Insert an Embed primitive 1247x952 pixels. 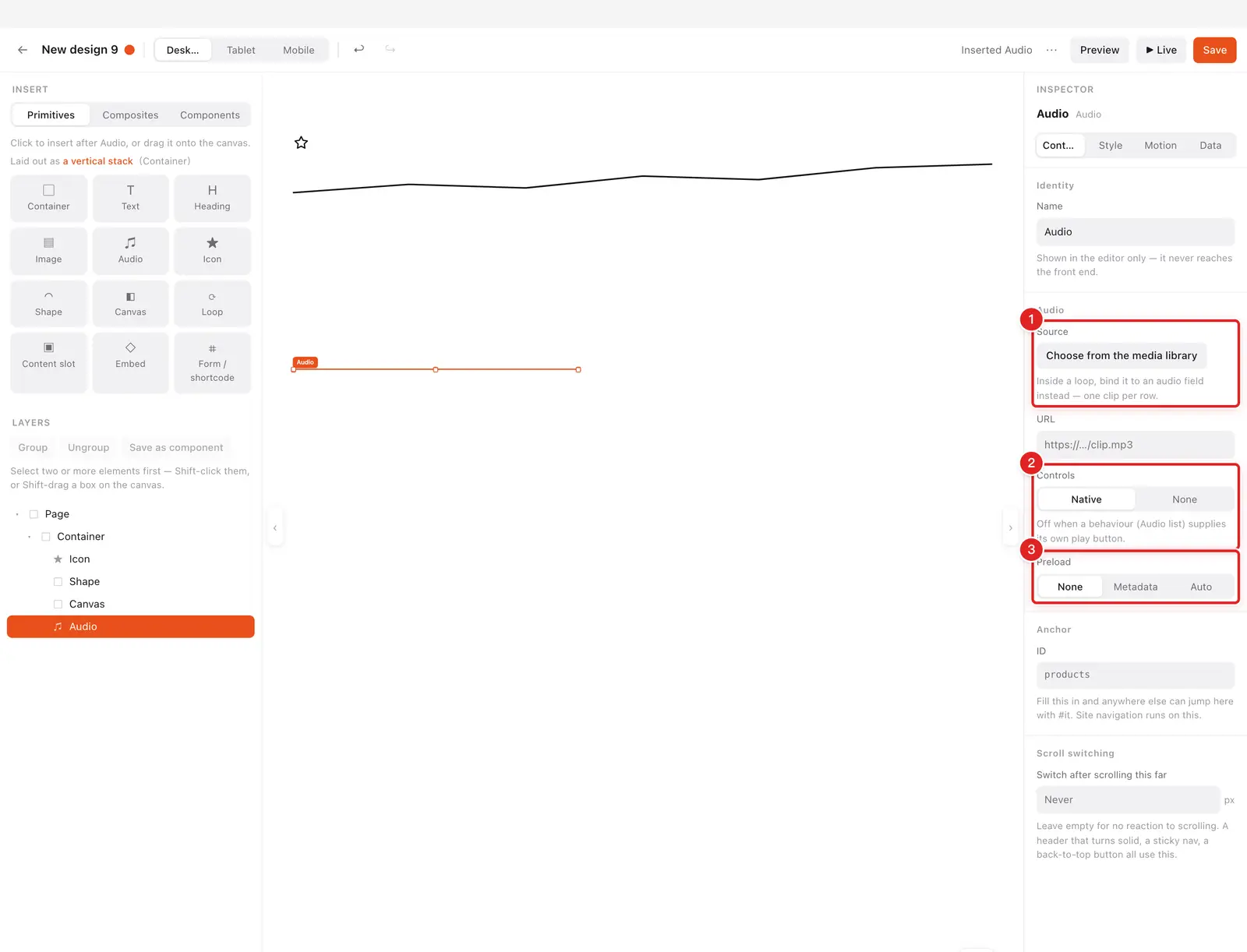(x=130, y=363)
